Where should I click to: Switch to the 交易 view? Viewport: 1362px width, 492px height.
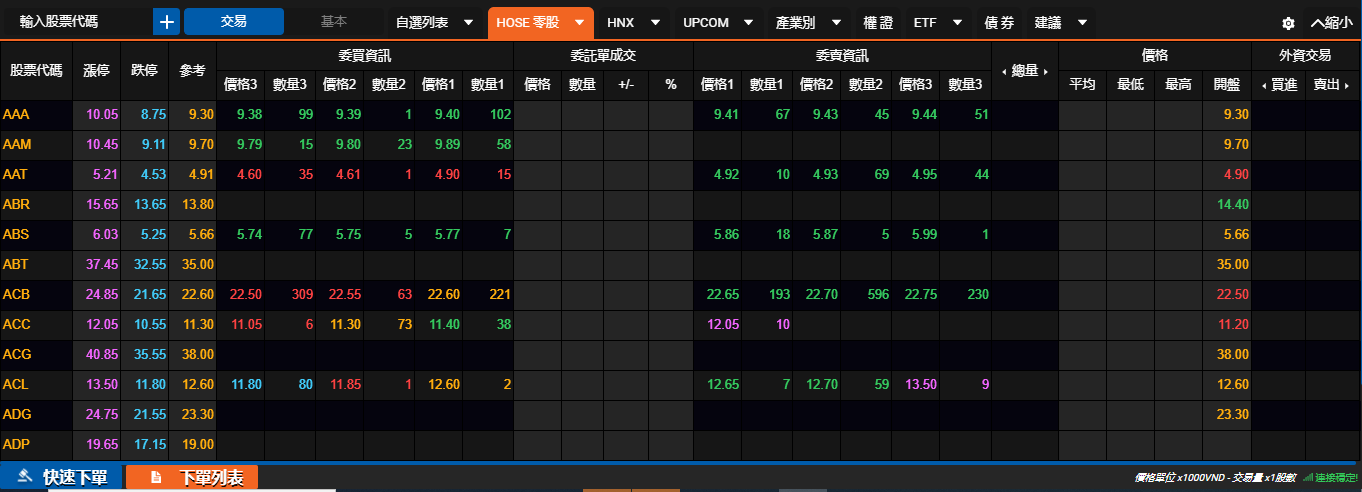point(234,22)
